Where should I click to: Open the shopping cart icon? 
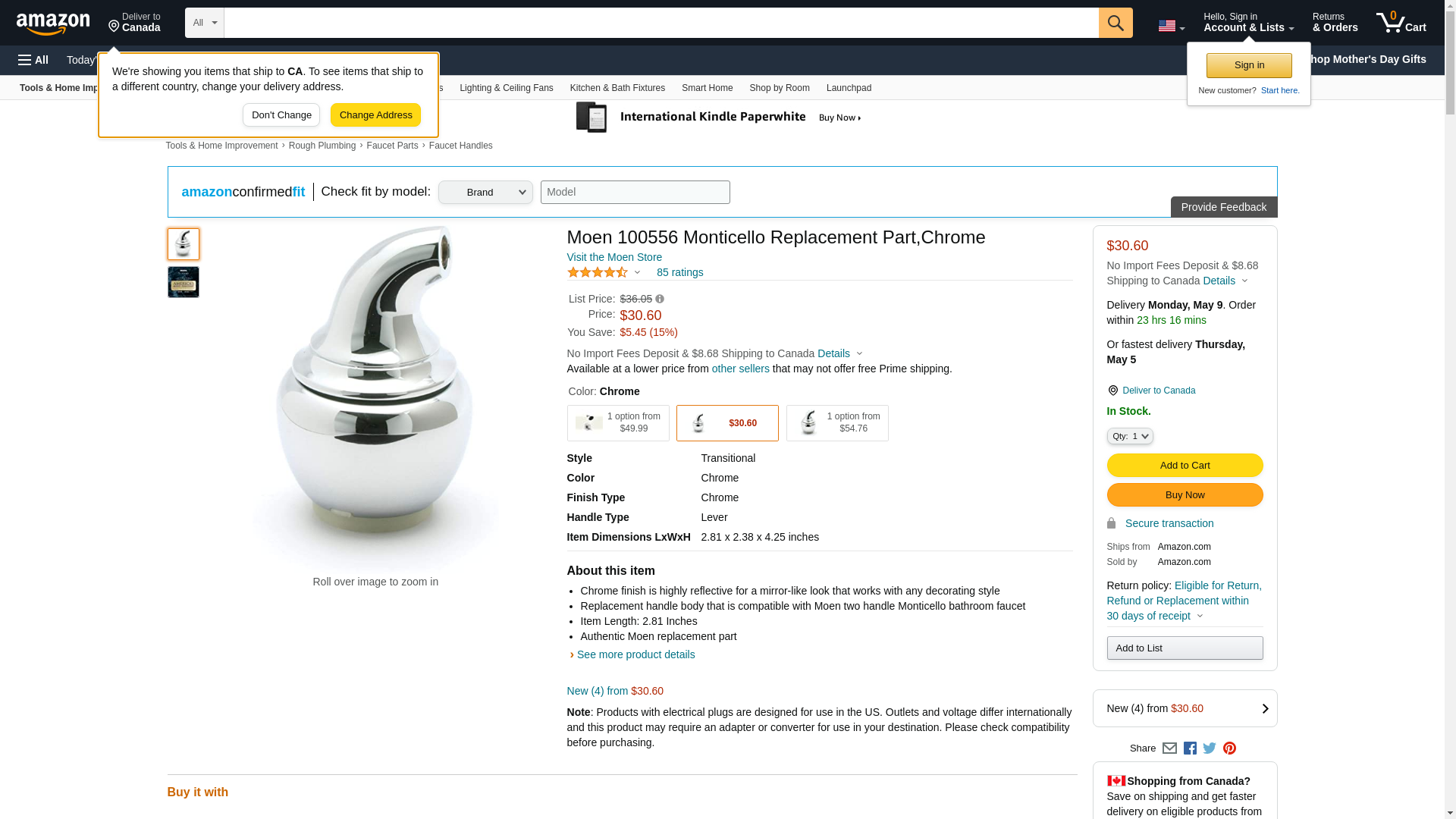(x=1401, y=23)
